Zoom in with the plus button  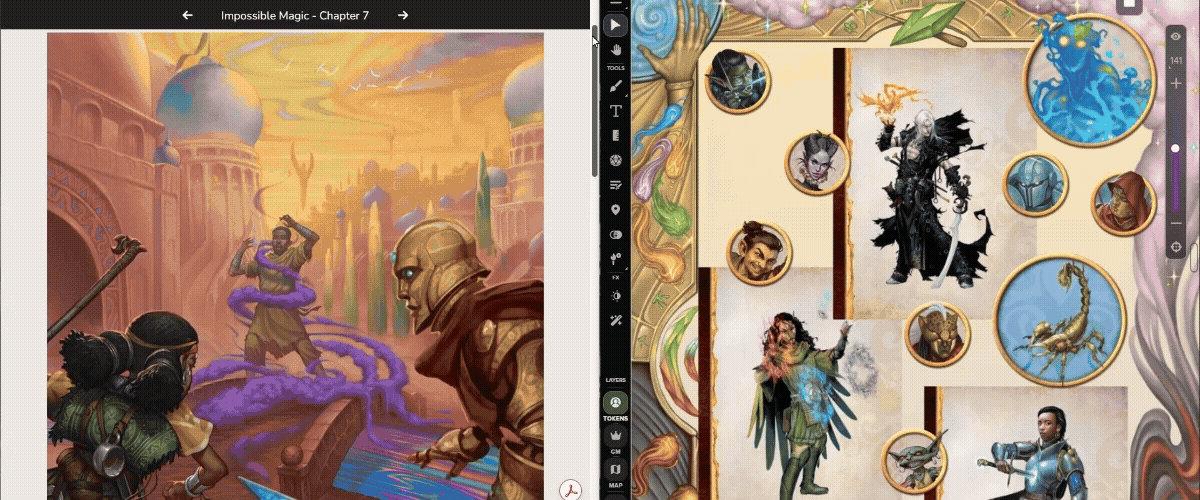pyautogui.click(x=1176, y=84)
